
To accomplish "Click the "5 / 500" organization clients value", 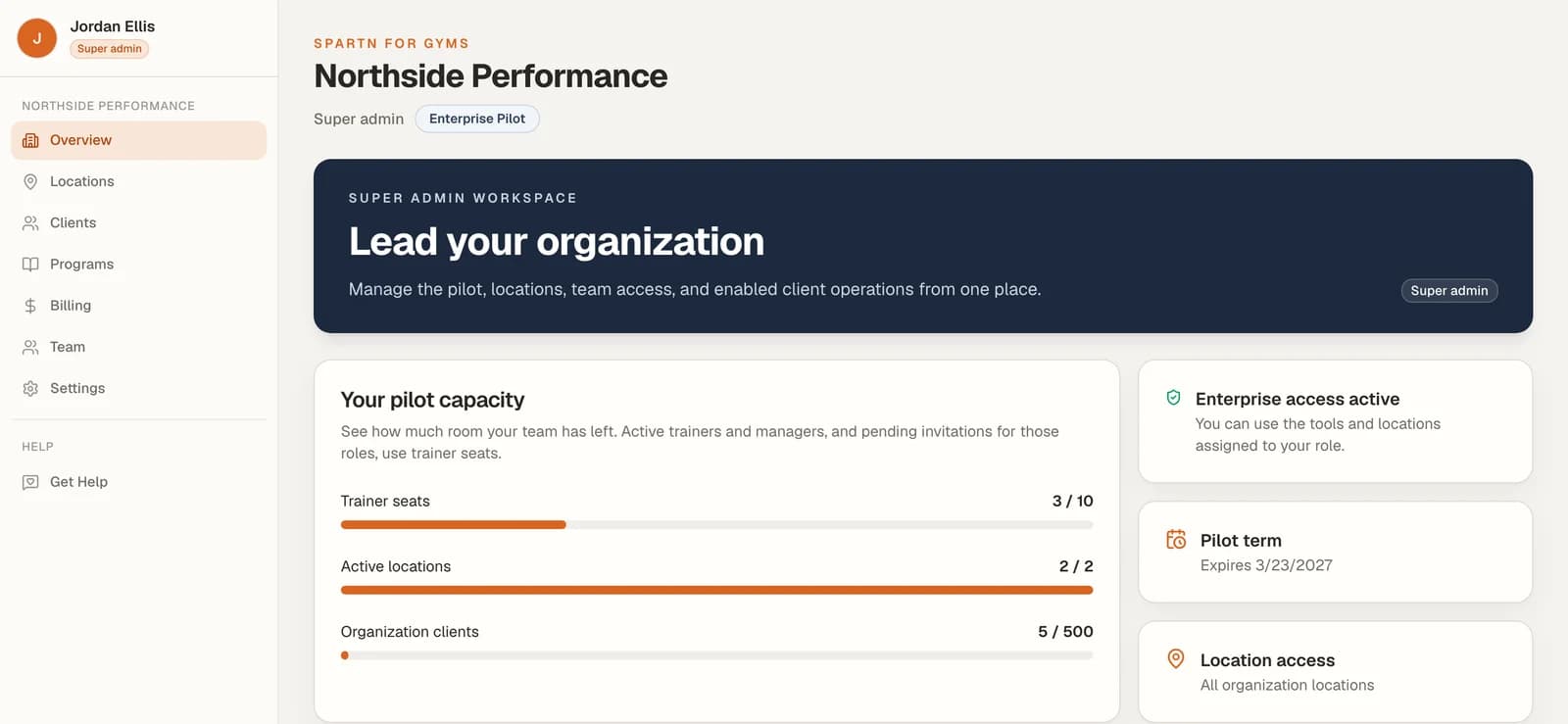I will point(1065,632).
